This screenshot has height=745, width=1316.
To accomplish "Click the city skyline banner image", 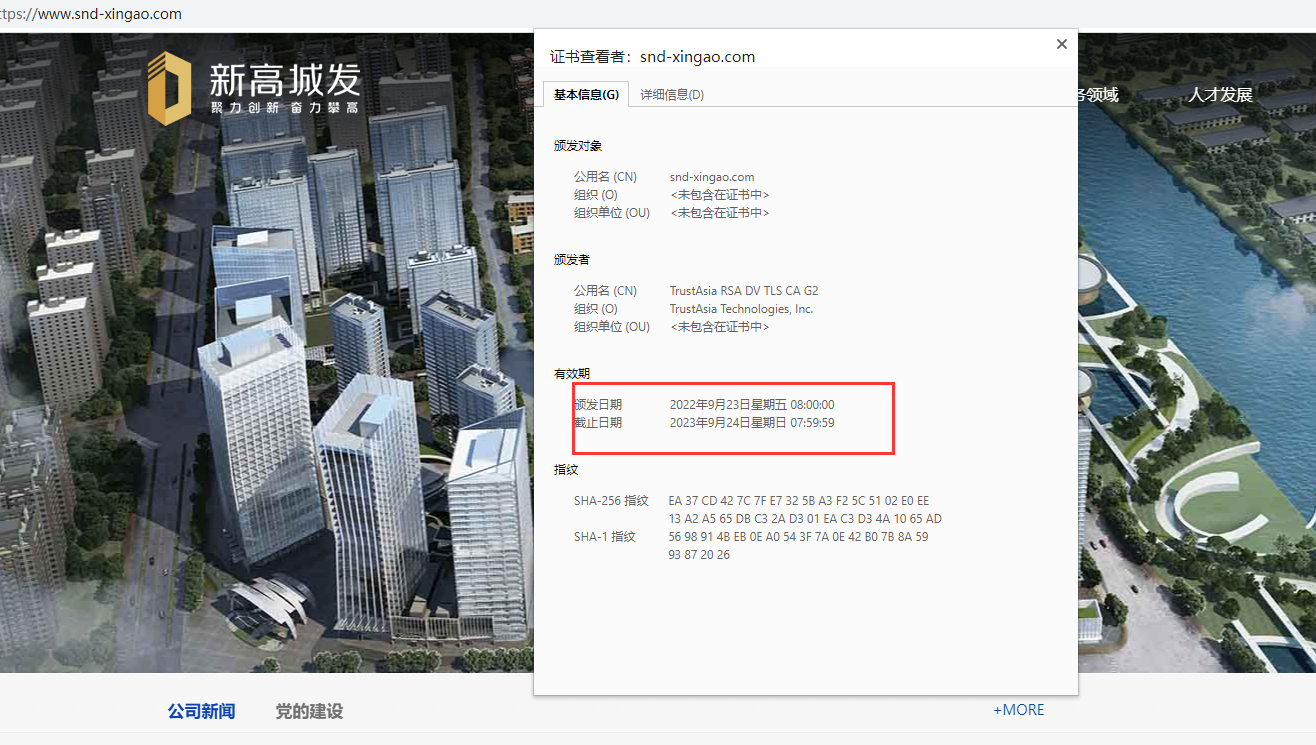I will (300, 400).
